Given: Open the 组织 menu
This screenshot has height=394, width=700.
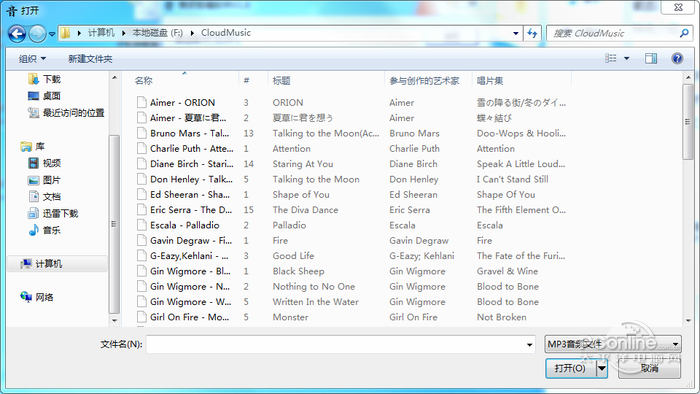Looking at the screenshot, I should [32, 58].
